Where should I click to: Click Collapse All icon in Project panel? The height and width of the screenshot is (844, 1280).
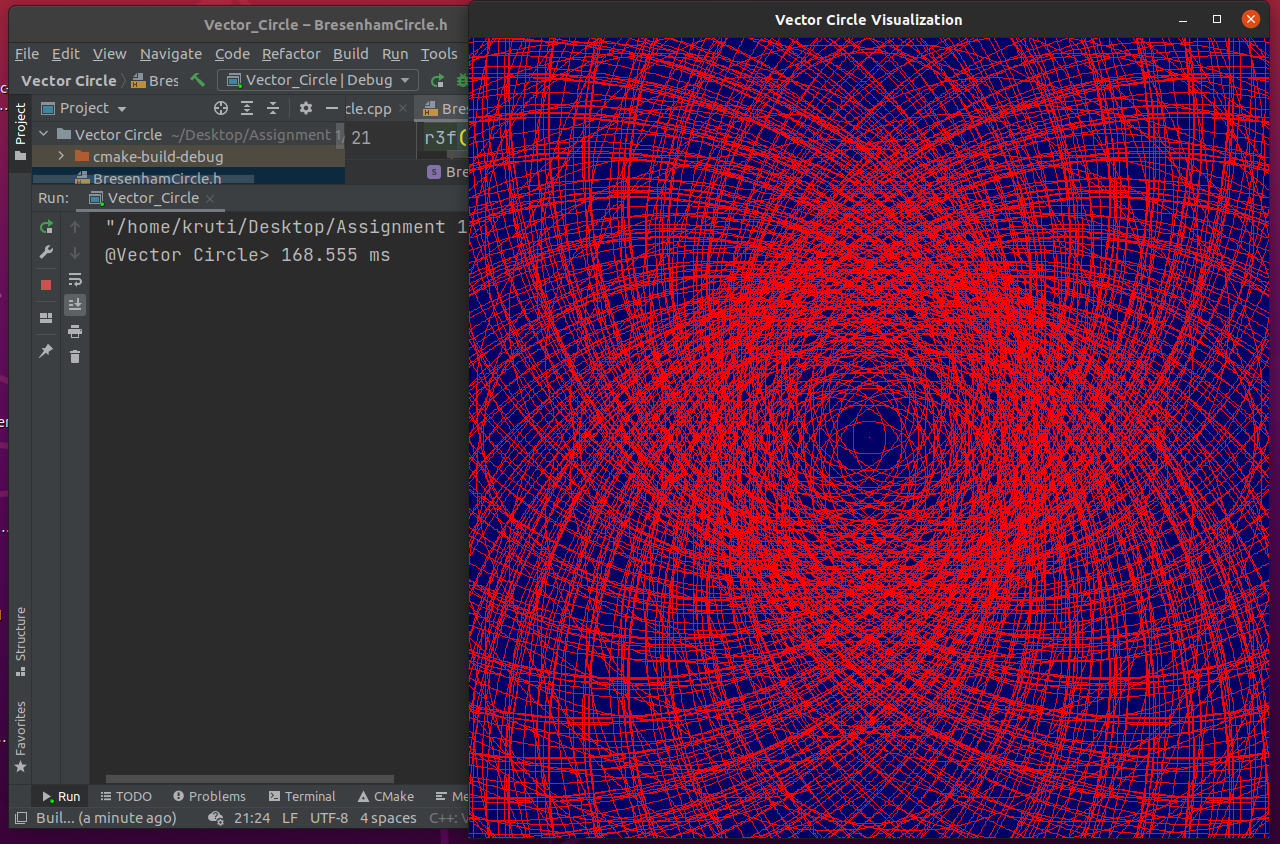pyautogui.click(x=273, y=108)
